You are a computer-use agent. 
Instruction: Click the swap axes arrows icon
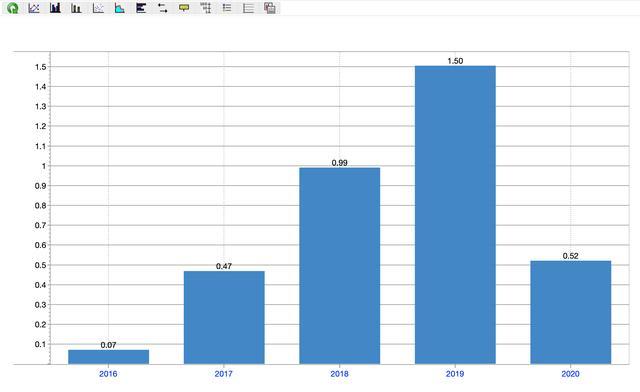(162, 8)
